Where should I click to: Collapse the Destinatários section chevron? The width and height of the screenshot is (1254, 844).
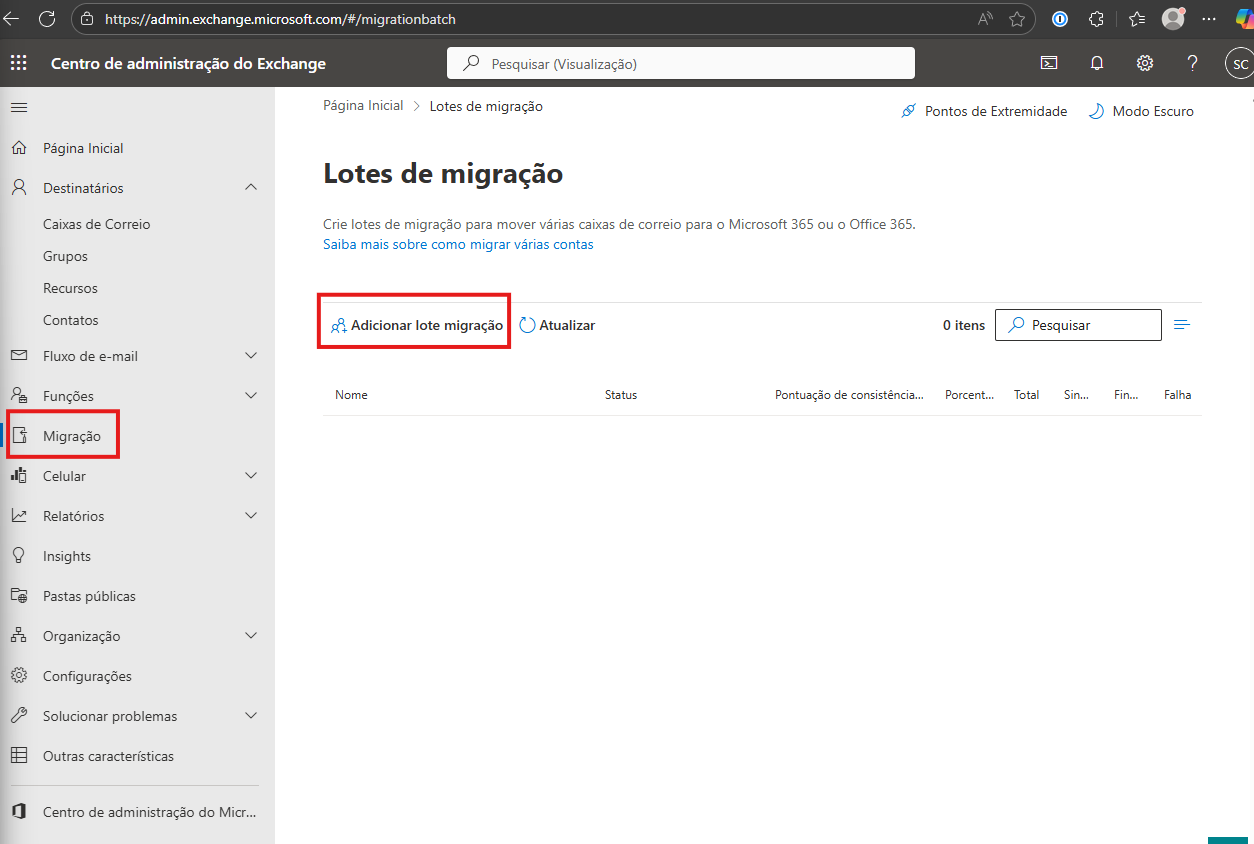click(x=251, y=187)
